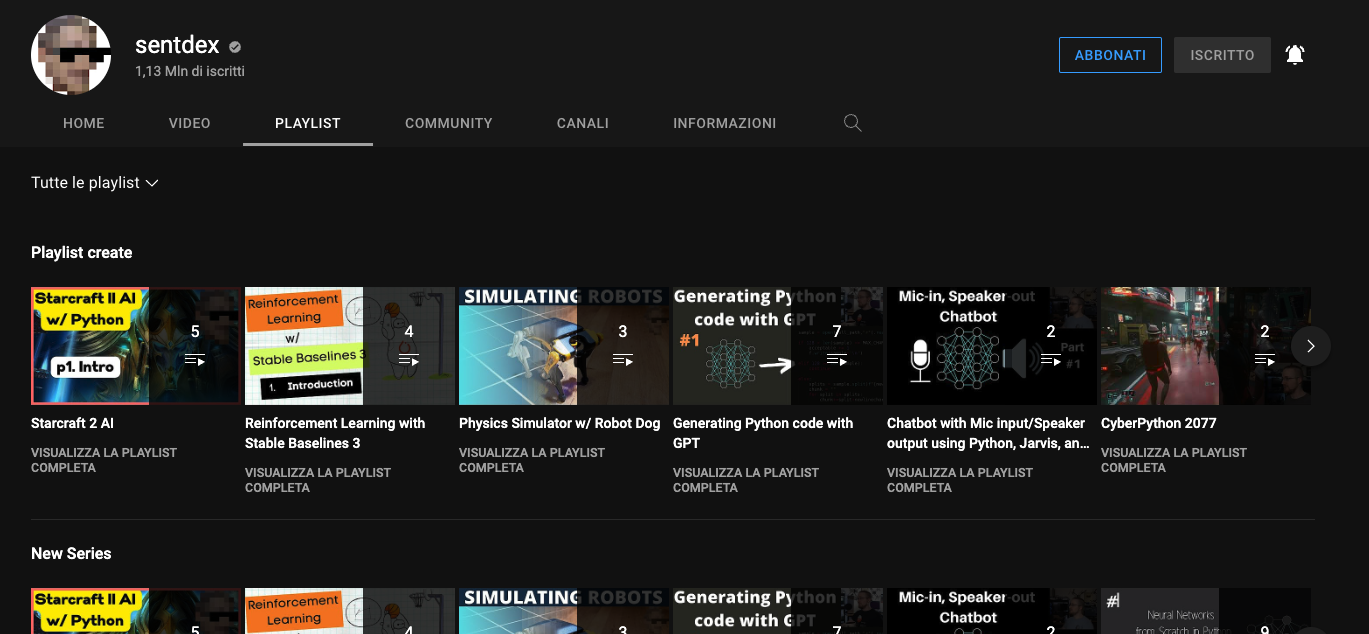This screenshot has width=1369, height=634.
Task: Expand the Tutte le playlist dropdown
Action: [95, 183]
